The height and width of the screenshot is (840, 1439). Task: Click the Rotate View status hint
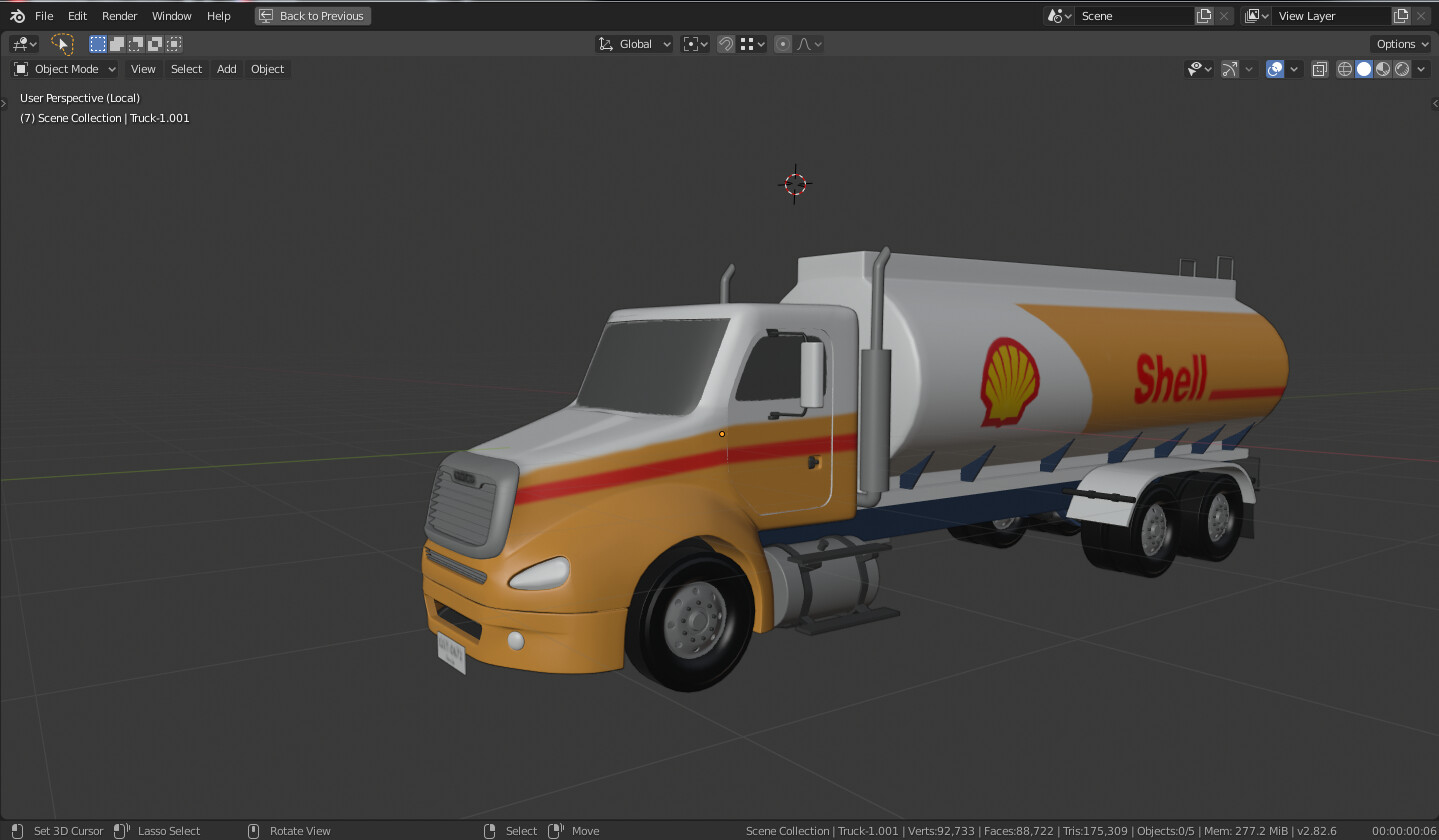pos(300,831)
